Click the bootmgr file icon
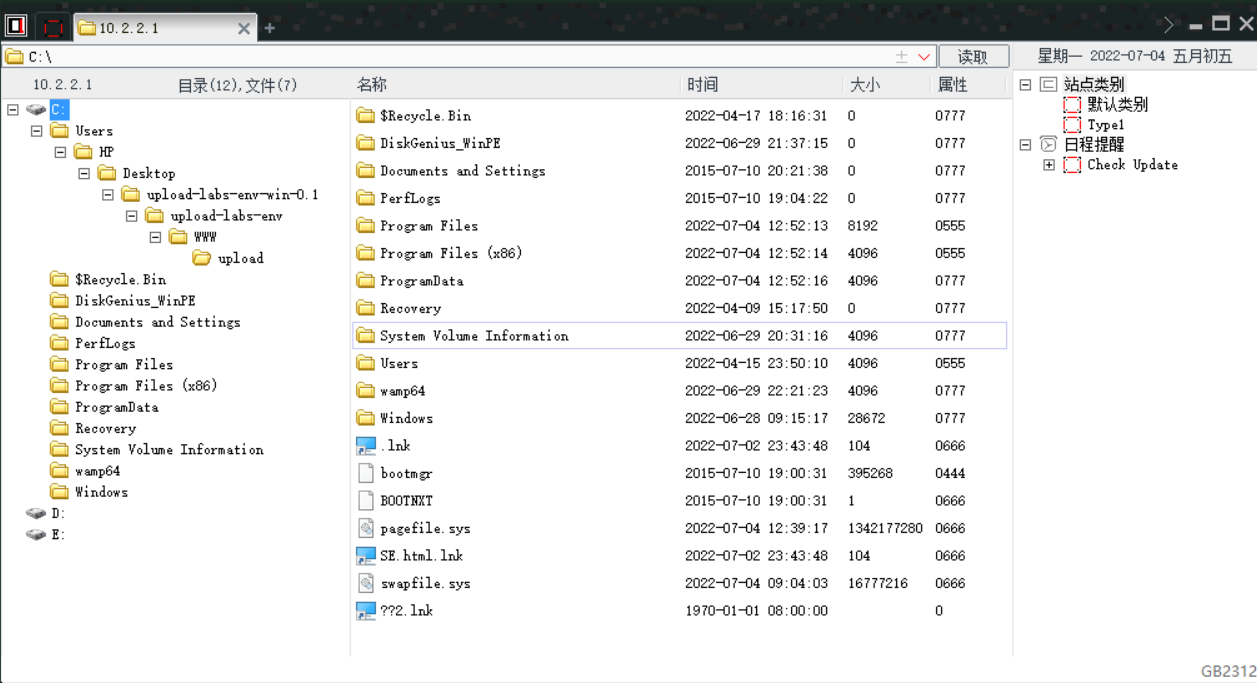 (366, 473)
